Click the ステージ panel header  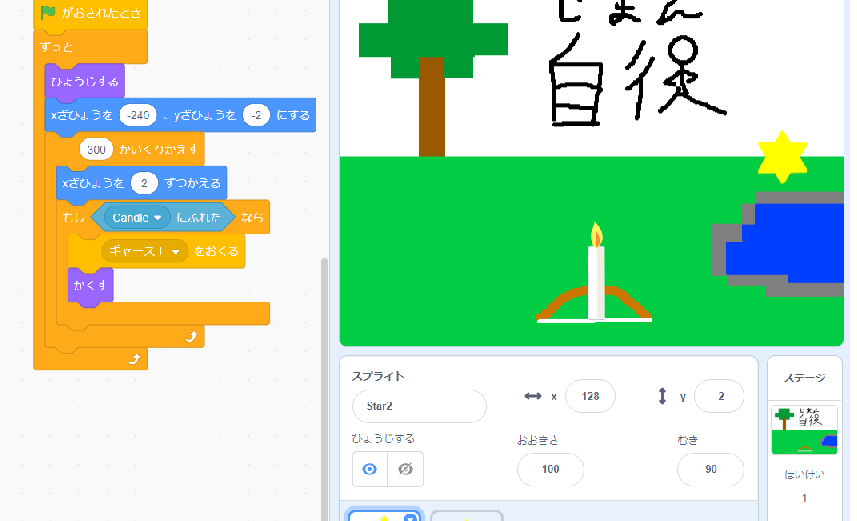(x=805, y=378)
